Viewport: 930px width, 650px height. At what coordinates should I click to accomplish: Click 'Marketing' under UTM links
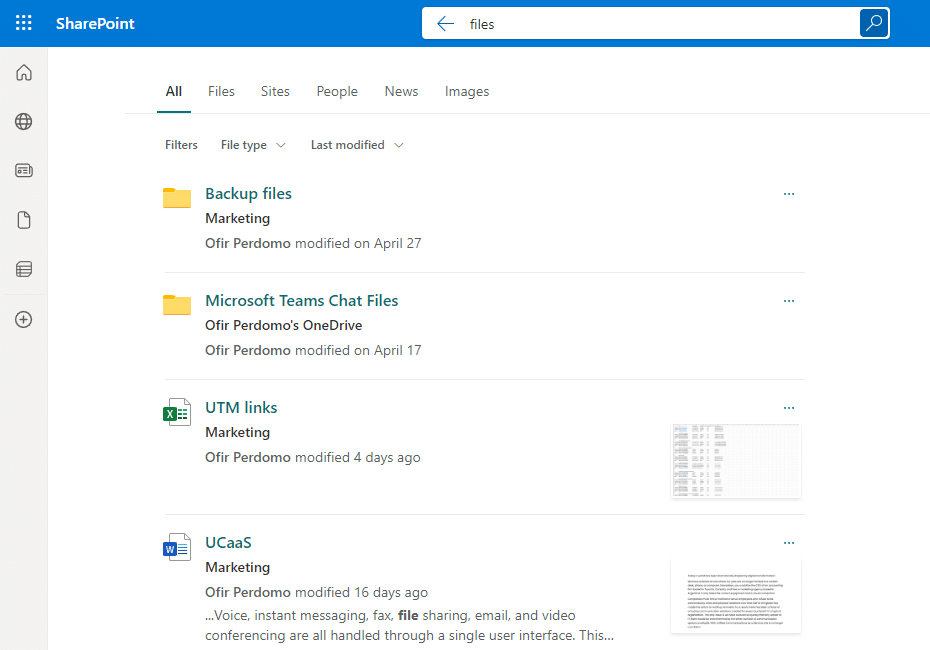pyautogui.click(x=237, y=432)
